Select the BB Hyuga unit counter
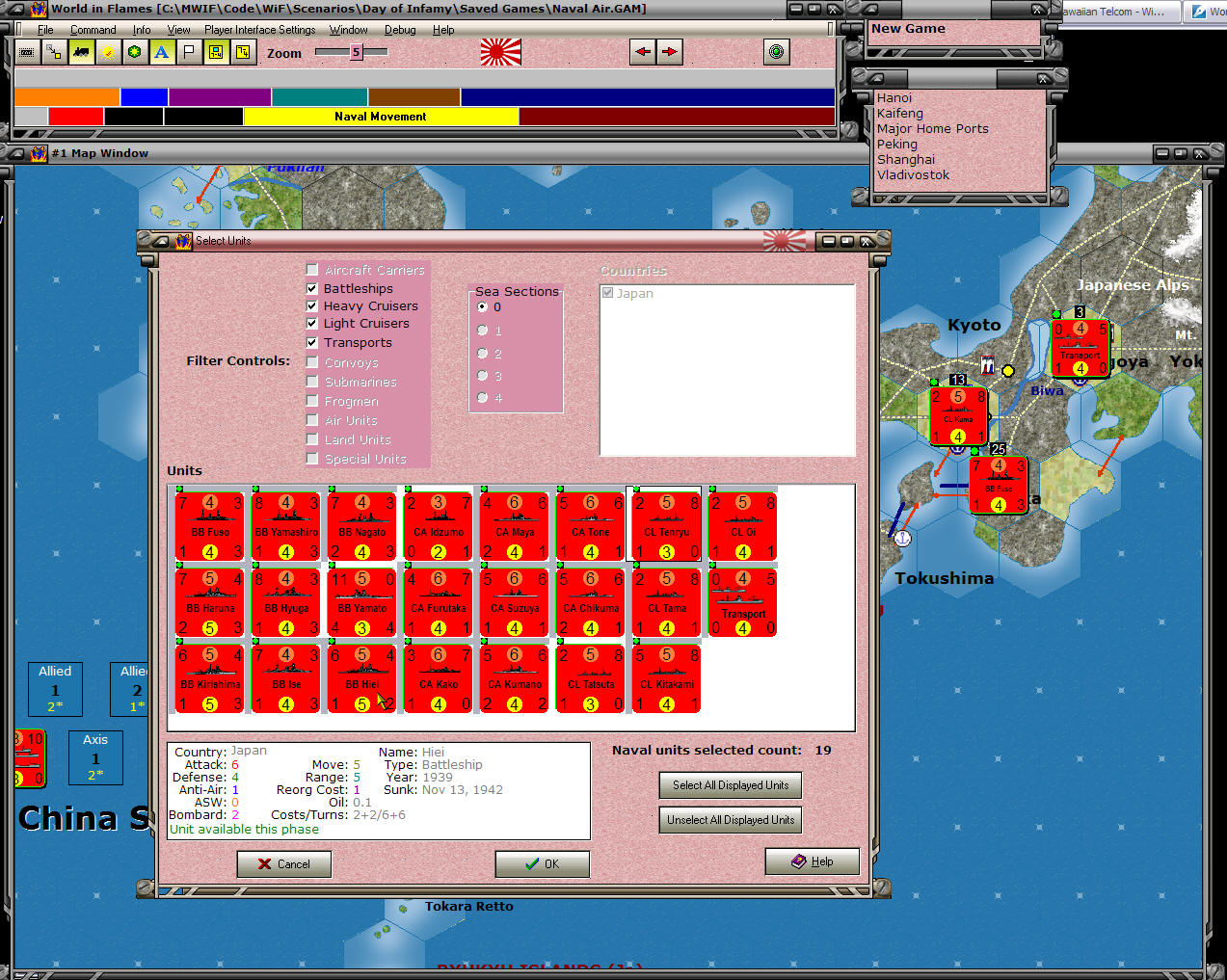Viewport: 1227px width, 980px height. coord(286,602)
